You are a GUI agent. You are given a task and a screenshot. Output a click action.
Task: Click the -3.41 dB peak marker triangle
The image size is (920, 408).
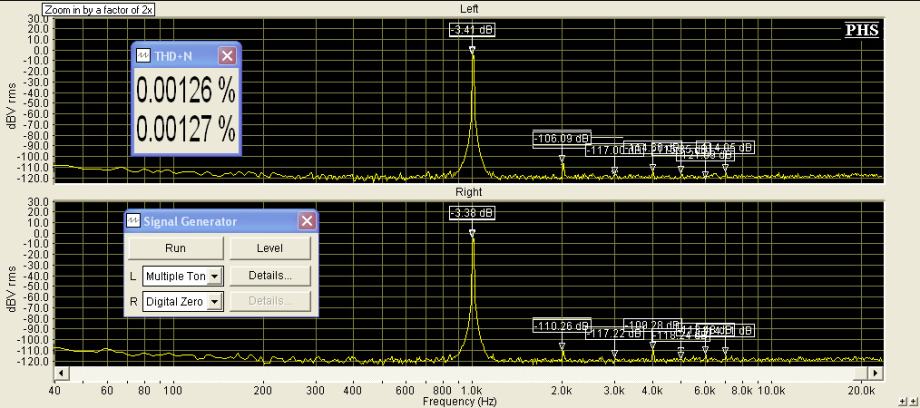[x=472, y=50]
